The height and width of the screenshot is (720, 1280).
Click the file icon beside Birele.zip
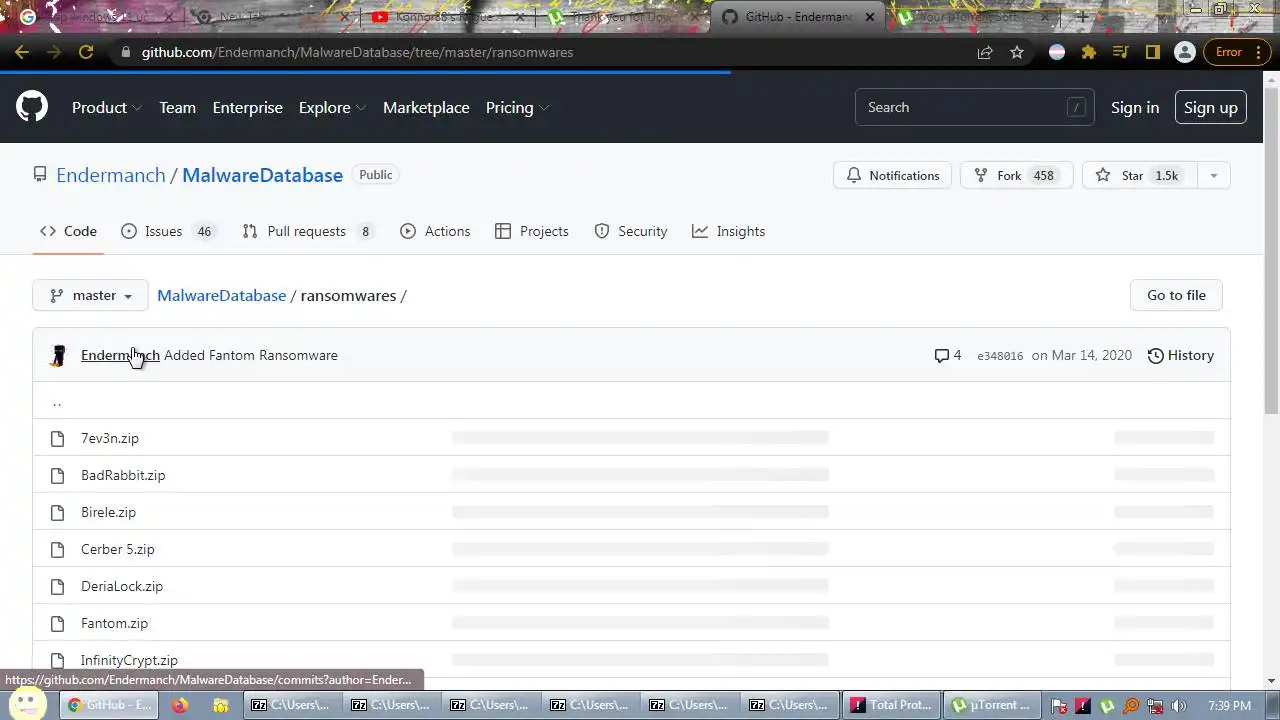coord(58,512)
